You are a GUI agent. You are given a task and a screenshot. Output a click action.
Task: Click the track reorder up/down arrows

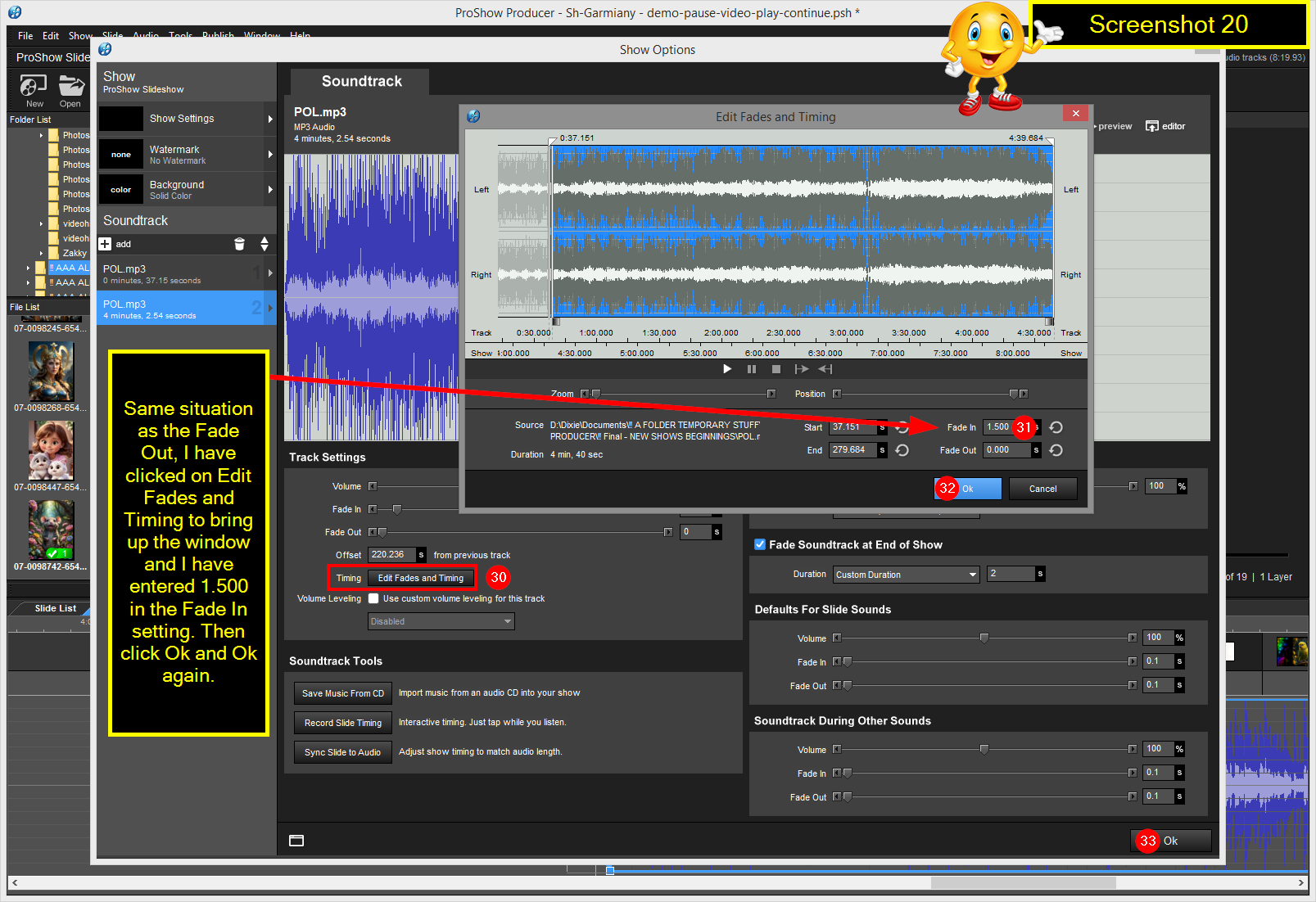point(265,244)
